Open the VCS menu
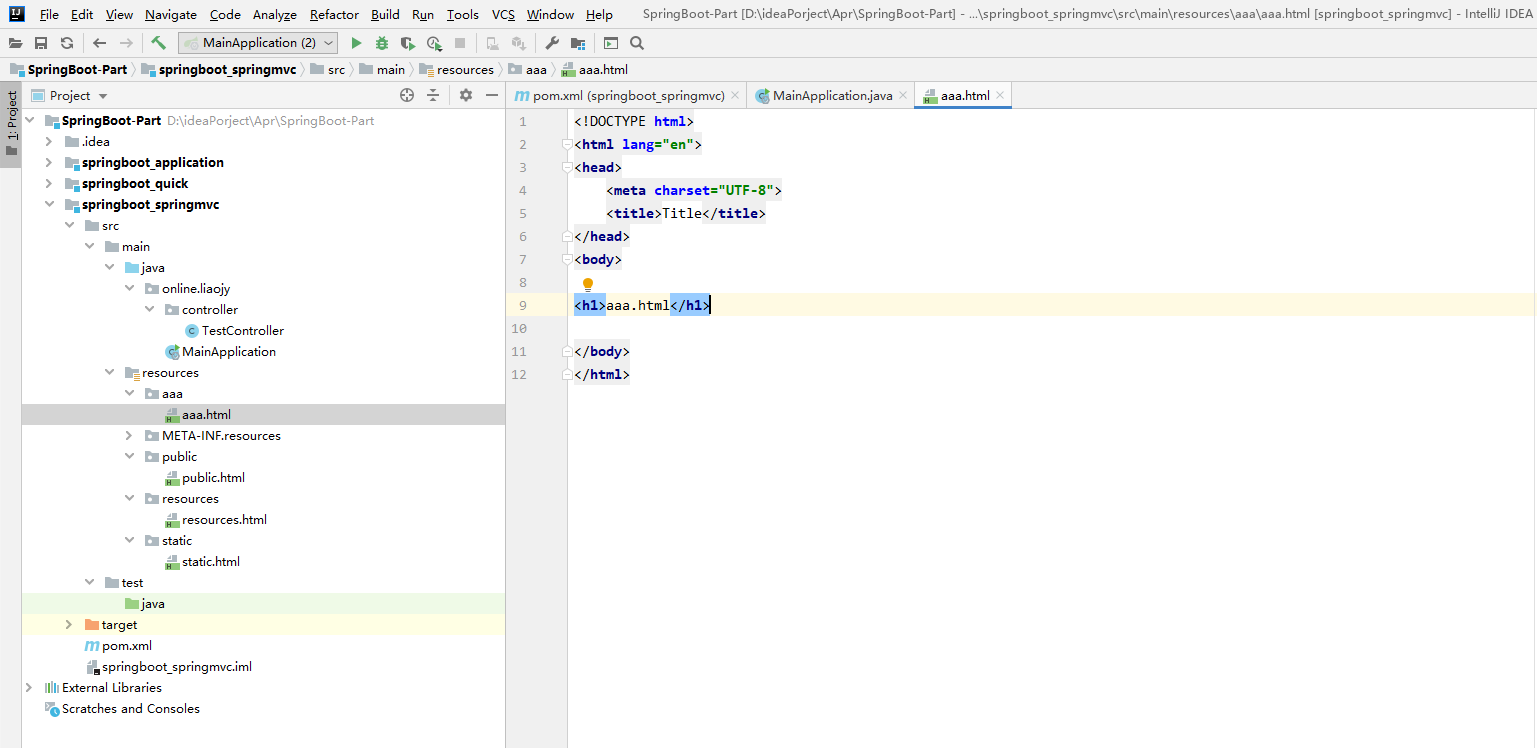The width and height of the screenshot is (1537, 748). point(503,15)
